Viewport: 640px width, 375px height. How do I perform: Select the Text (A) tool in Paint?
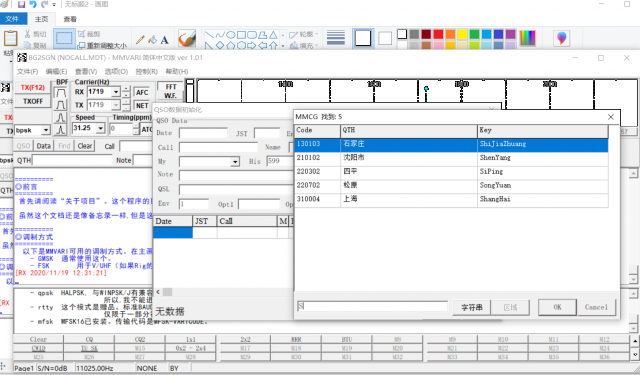click(164, 40)
